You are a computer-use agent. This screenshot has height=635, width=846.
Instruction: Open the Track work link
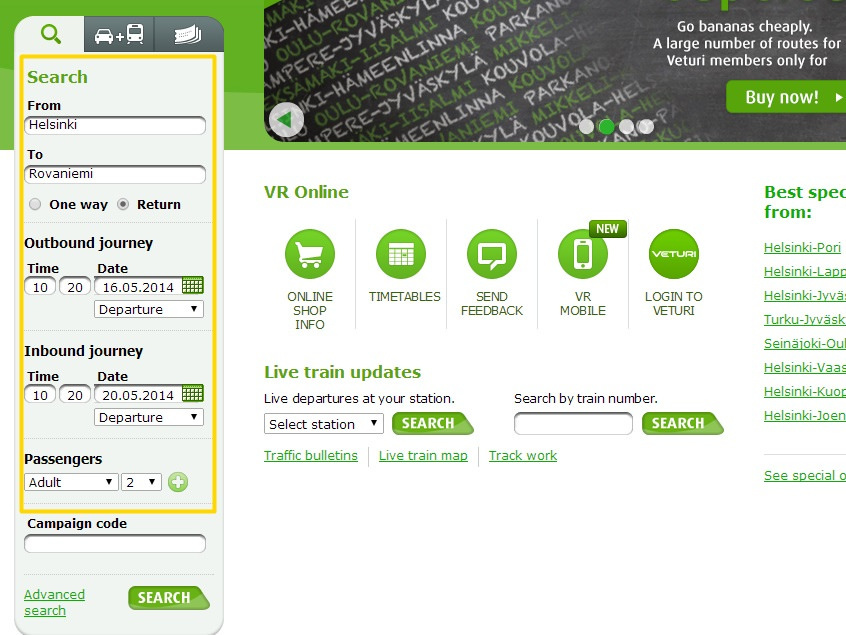click(523, 456)
